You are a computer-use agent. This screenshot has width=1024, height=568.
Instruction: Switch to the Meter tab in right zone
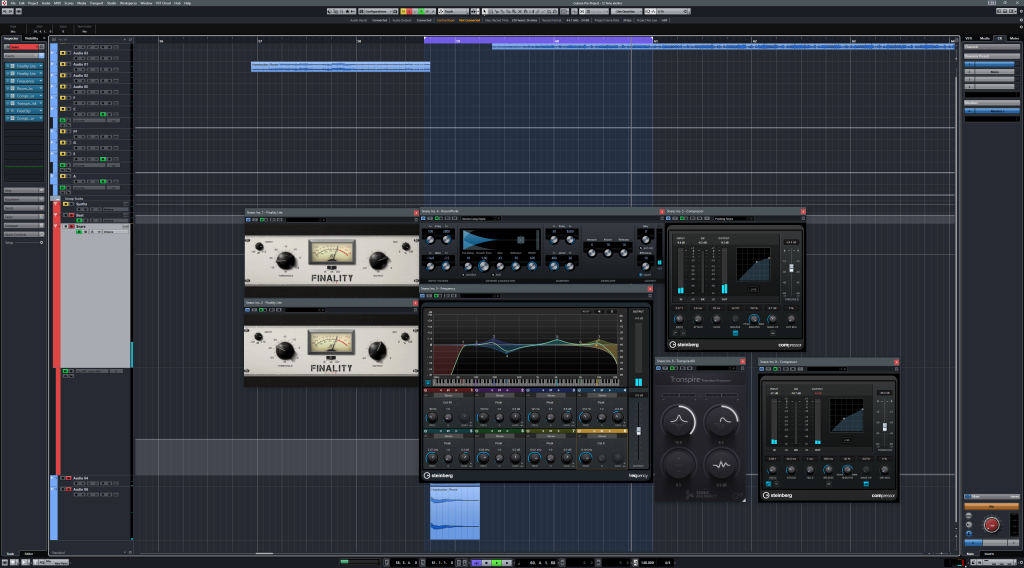[1014, 38]
